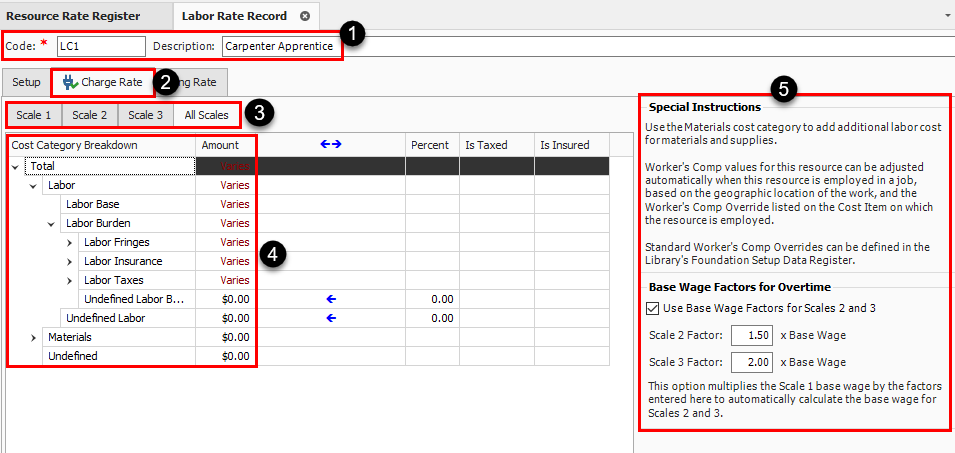The width and height of the screenshot is (955, 453).
Task: Expand the Labor Fringes row
Action: (70, 242)
